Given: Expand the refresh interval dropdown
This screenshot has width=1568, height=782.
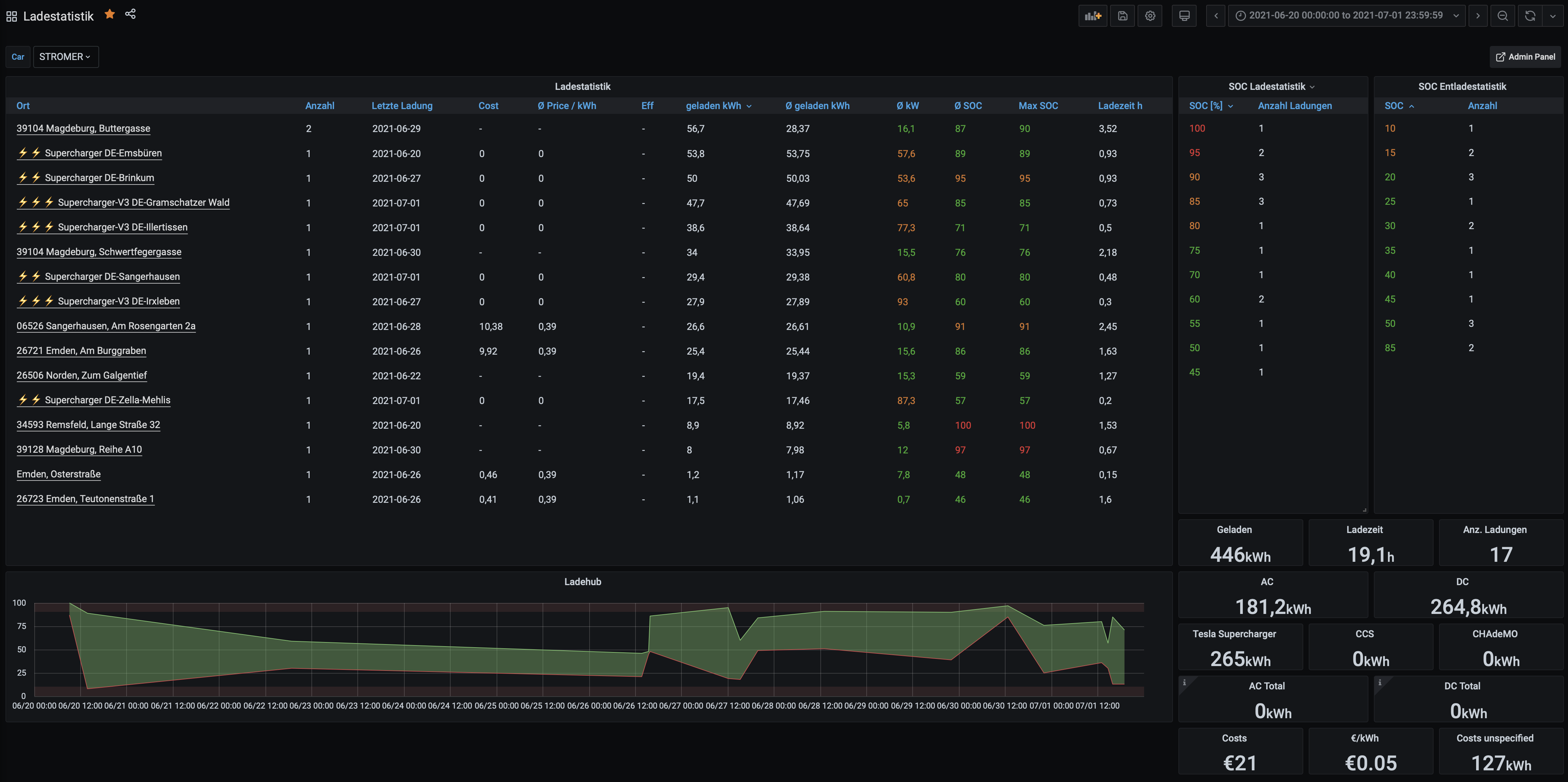Looking at the screenshot, I should tap(1553, 16).
